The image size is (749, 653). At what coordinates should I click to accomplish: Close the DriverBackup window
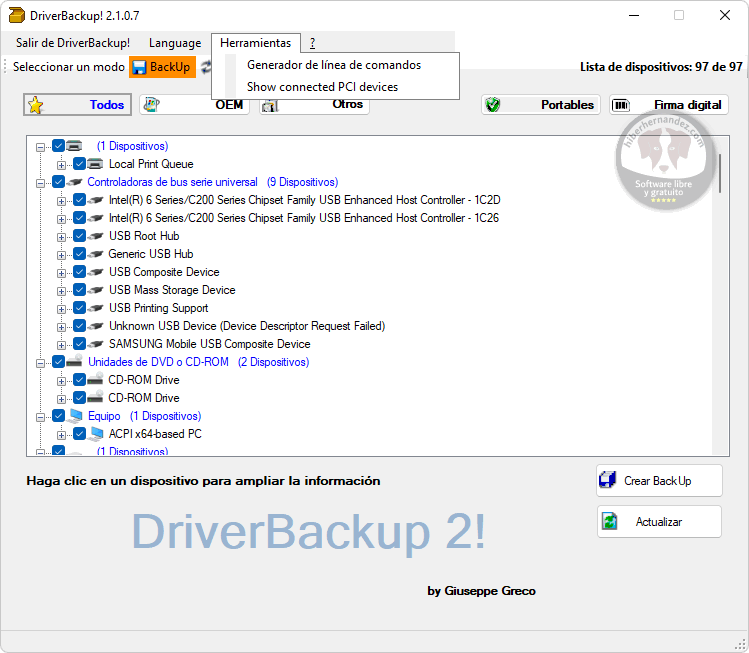(725, 15)
